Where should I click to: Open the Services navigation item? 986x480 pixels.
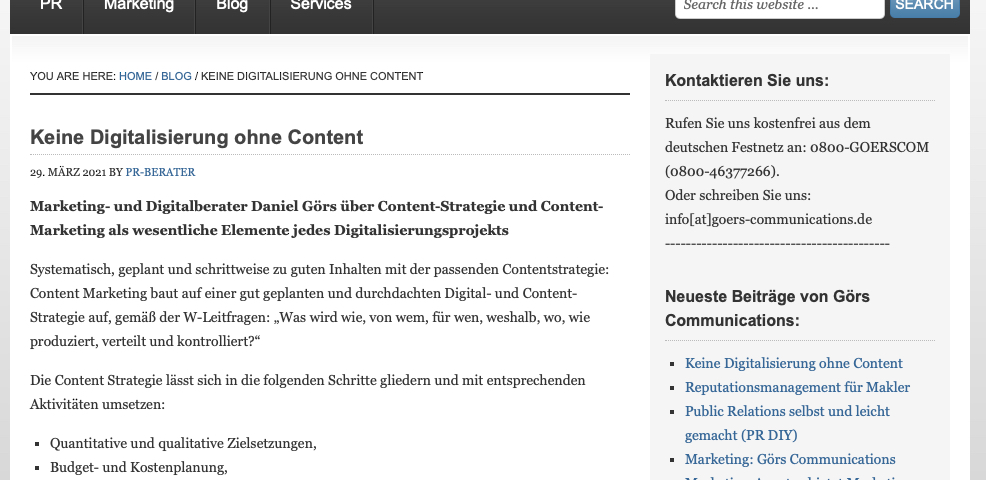[x=321, y=6]
